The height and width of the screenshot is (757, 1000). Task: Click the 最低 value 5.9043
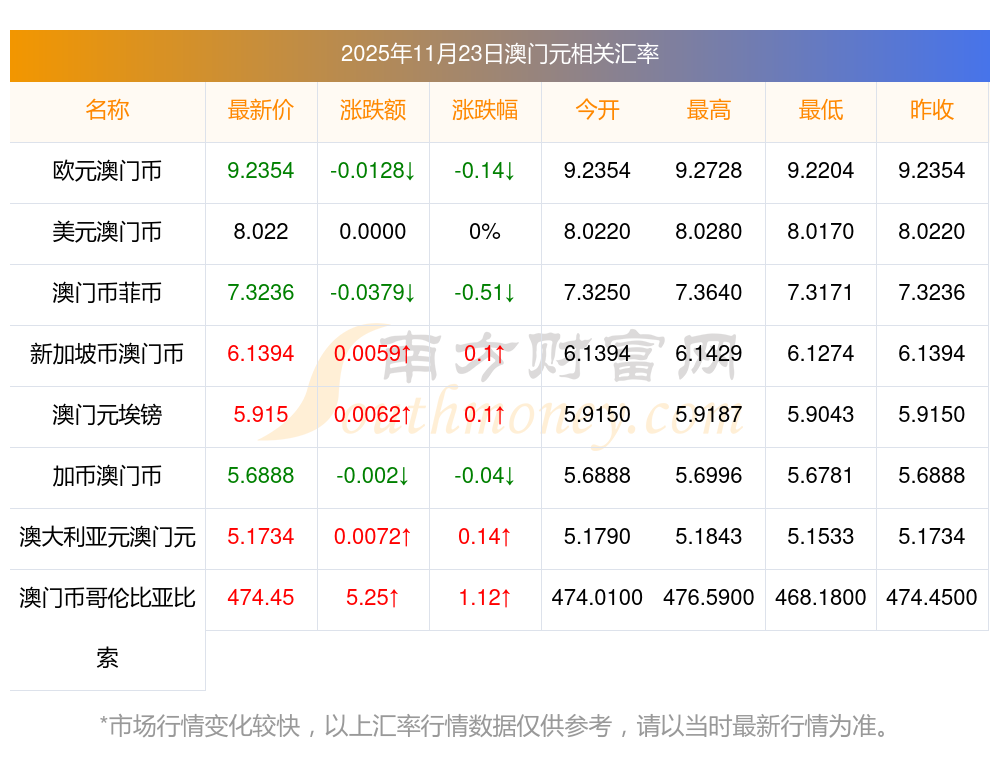coord(821,414)
